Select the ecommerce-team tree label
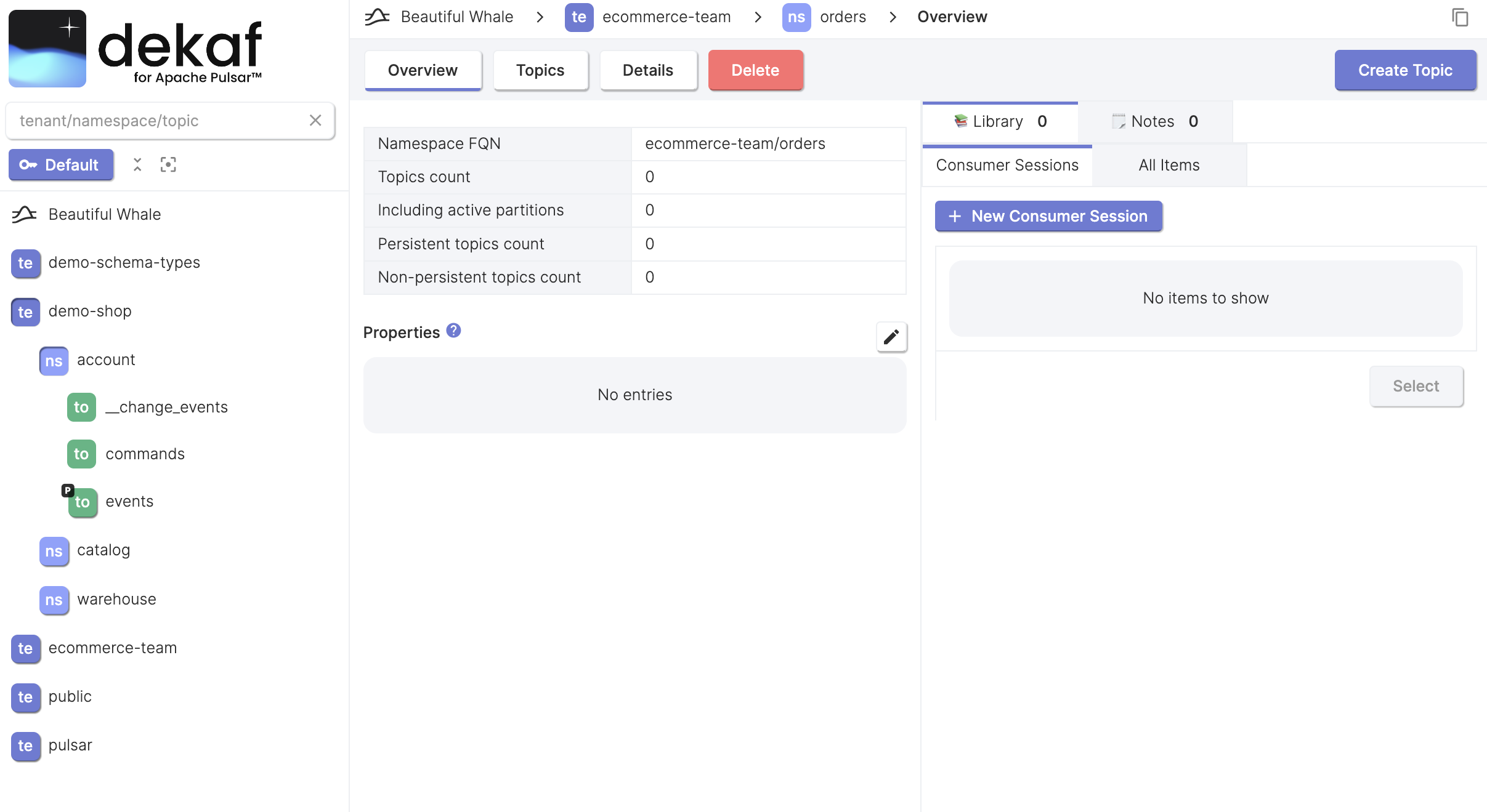 pos(113,648)
